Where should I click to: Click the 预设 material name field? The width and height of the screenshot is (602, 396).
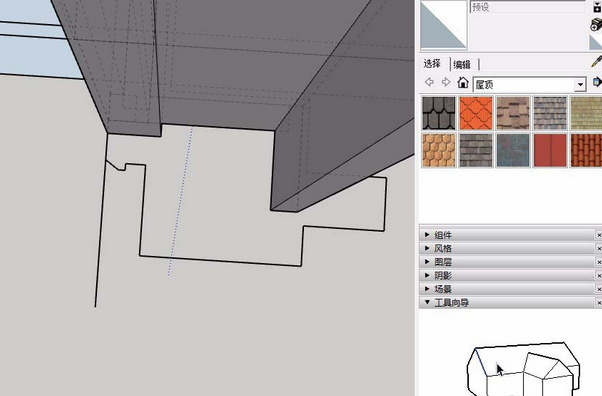(528, 7)
